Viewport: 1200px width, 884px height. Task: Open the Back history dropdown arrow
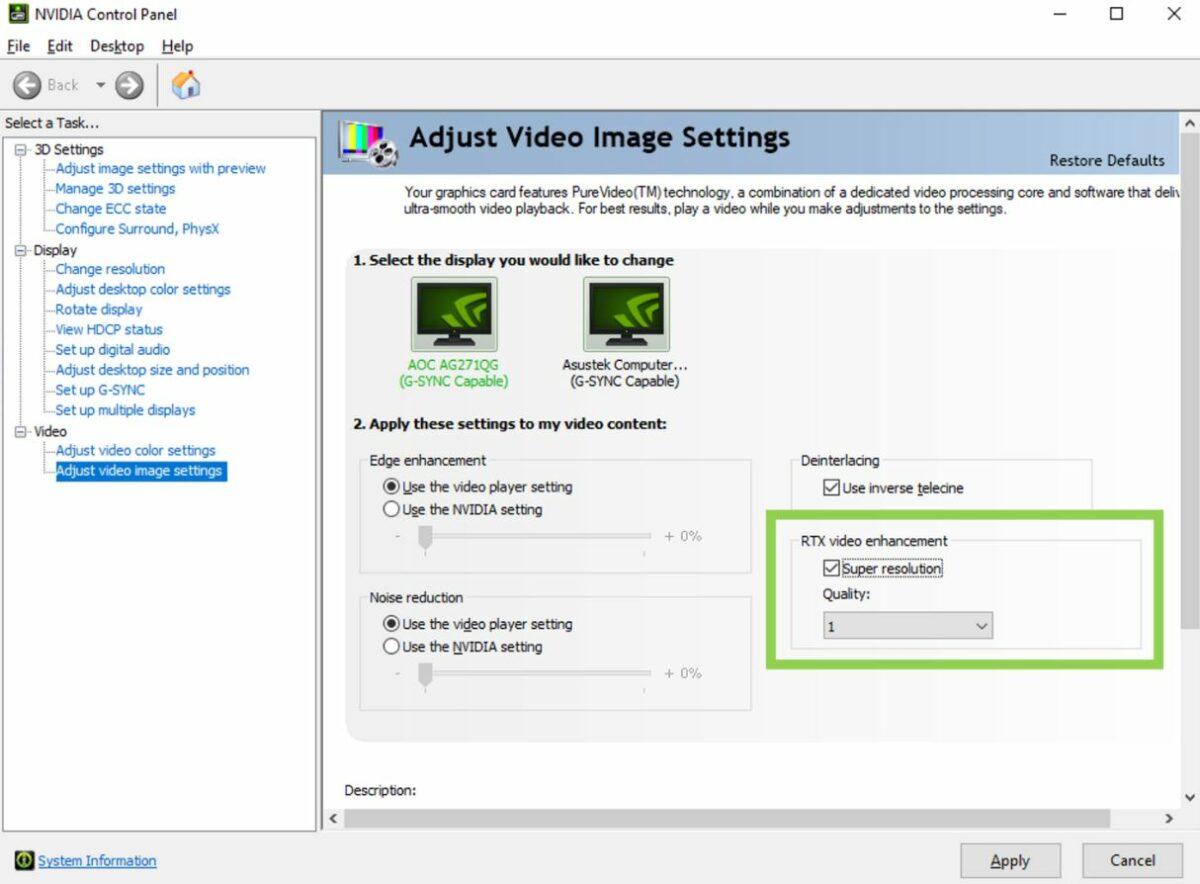(x=100, y=85)
